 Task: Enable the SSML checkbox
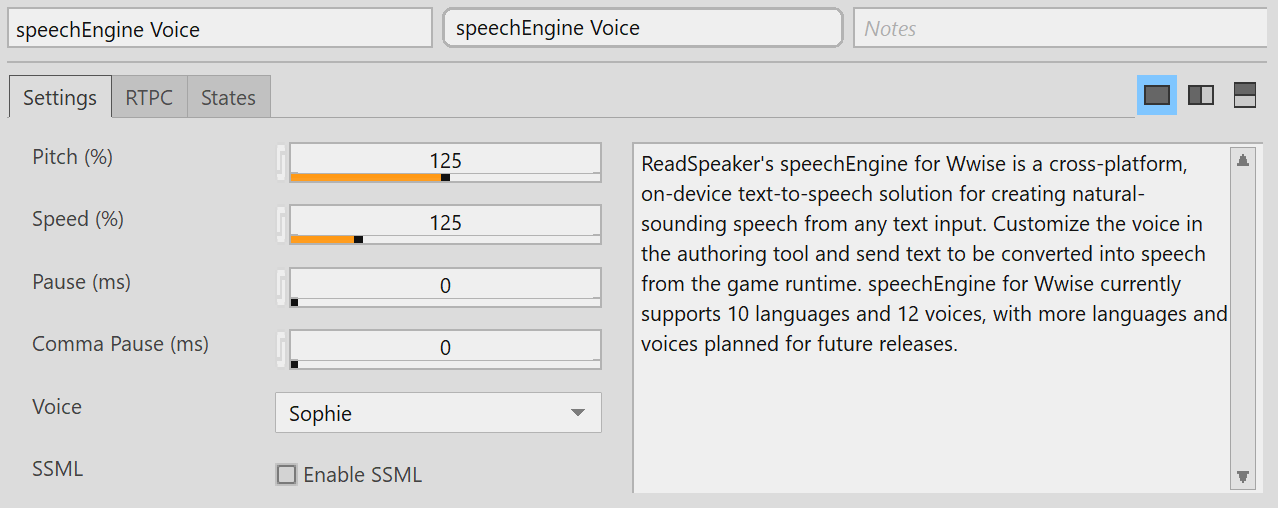coord(287,475)
